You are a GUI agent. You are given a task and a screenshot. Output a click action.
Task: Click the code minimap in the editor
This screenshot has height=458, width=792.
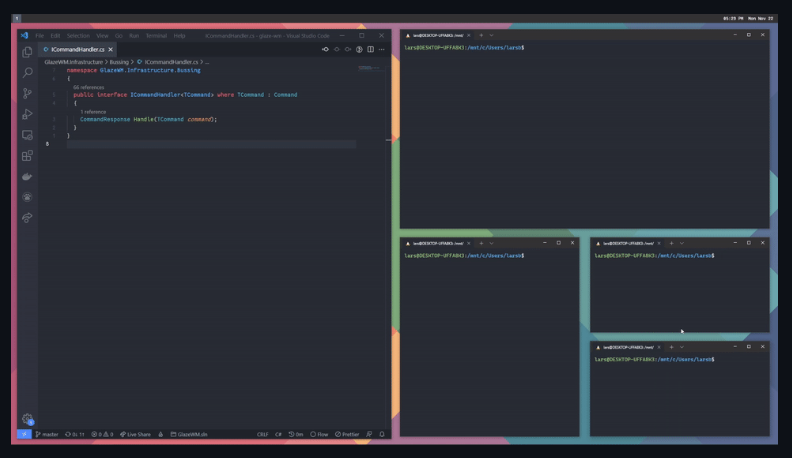371,68
